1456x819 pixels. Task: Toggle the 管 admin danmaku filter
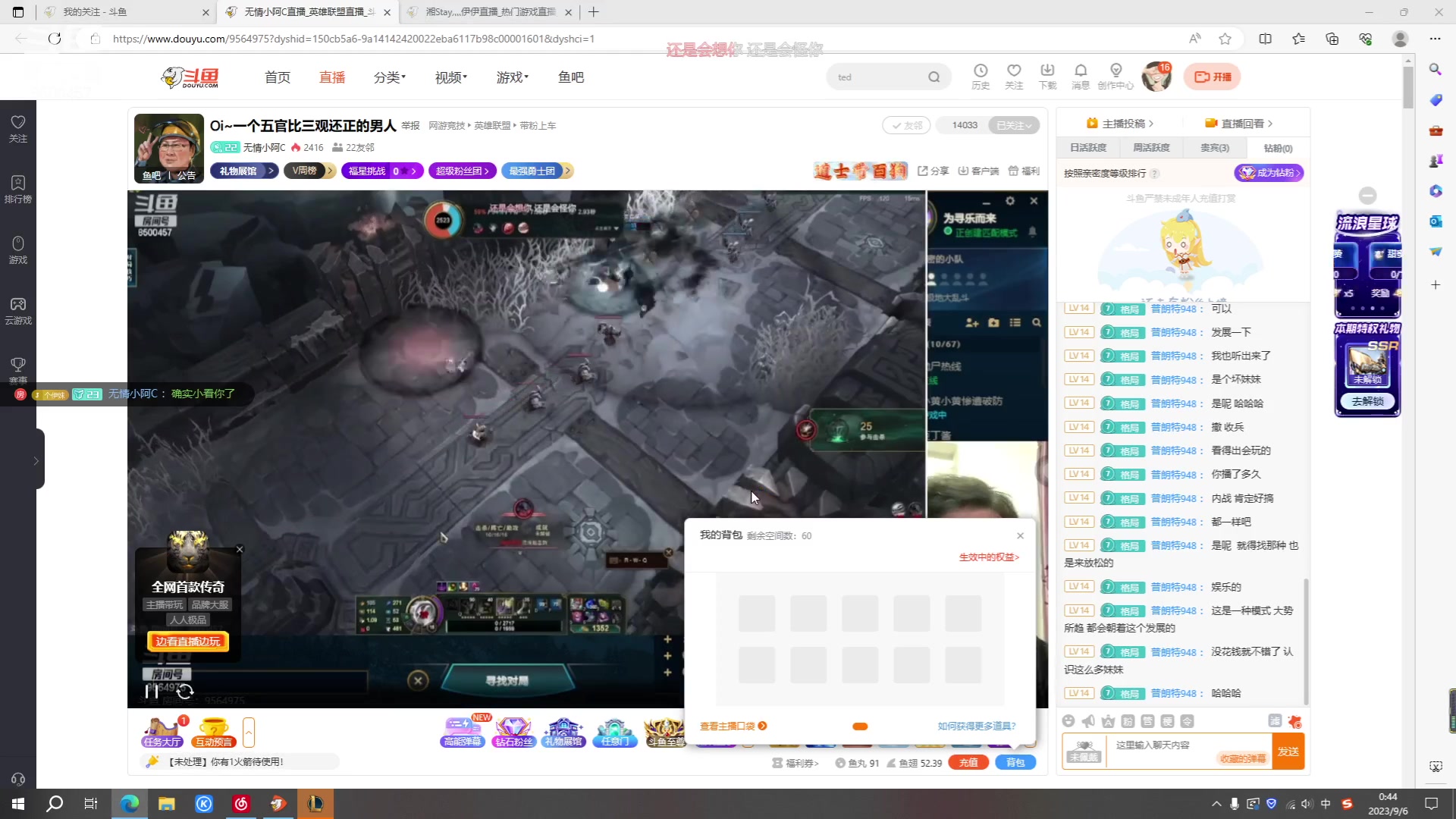(1147, 721)
